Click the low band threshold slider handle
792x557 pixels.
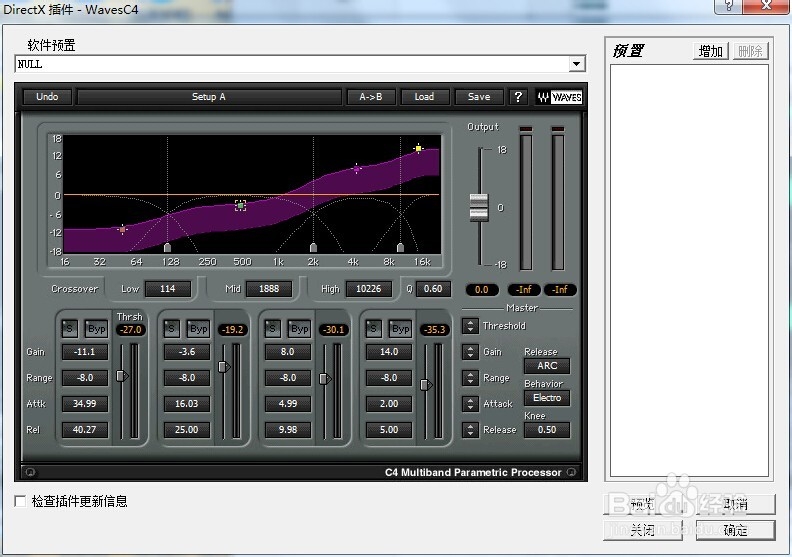[x=122, y=376]
